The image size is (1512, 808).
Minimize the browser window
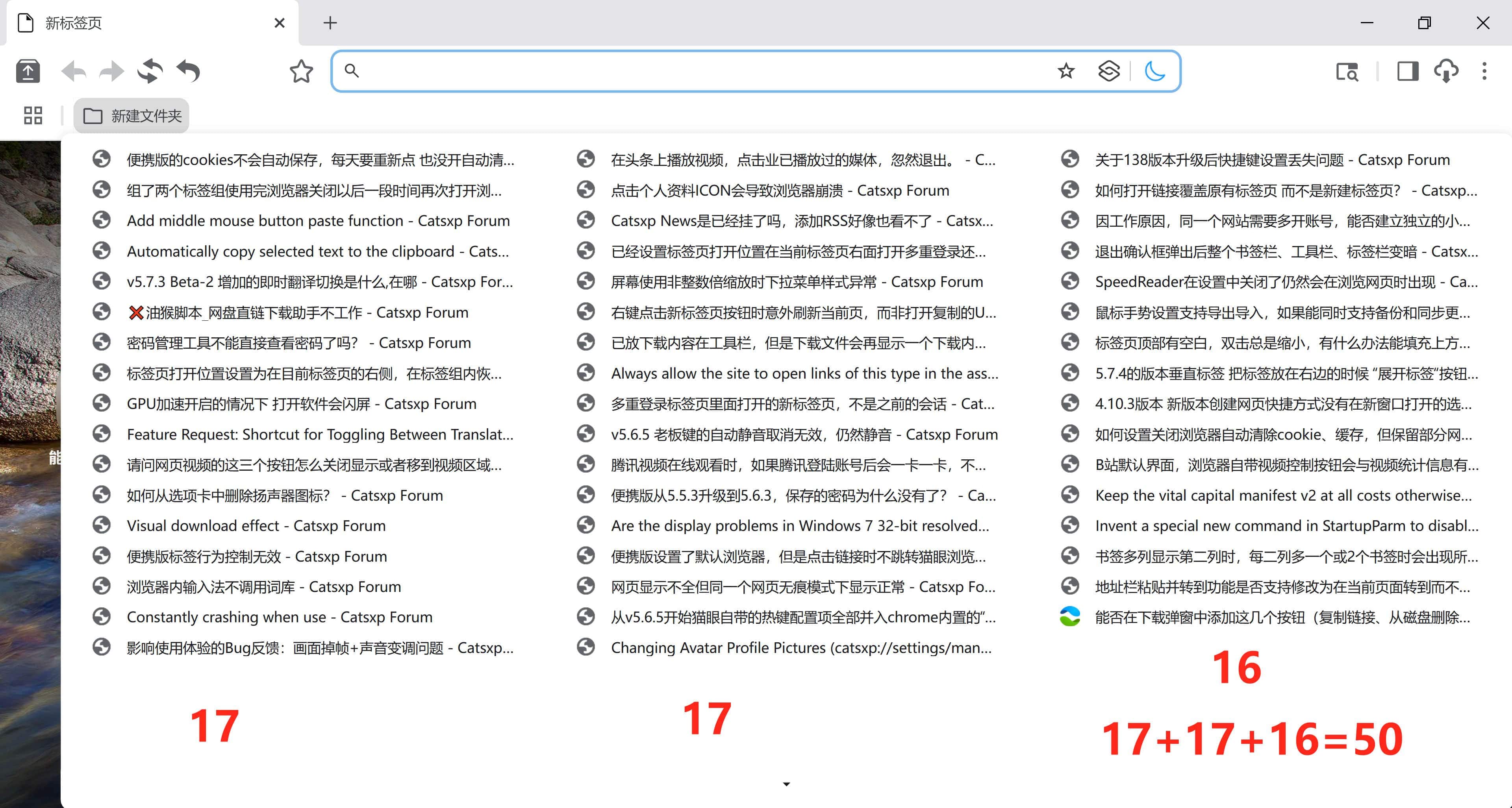point(1367,23)
